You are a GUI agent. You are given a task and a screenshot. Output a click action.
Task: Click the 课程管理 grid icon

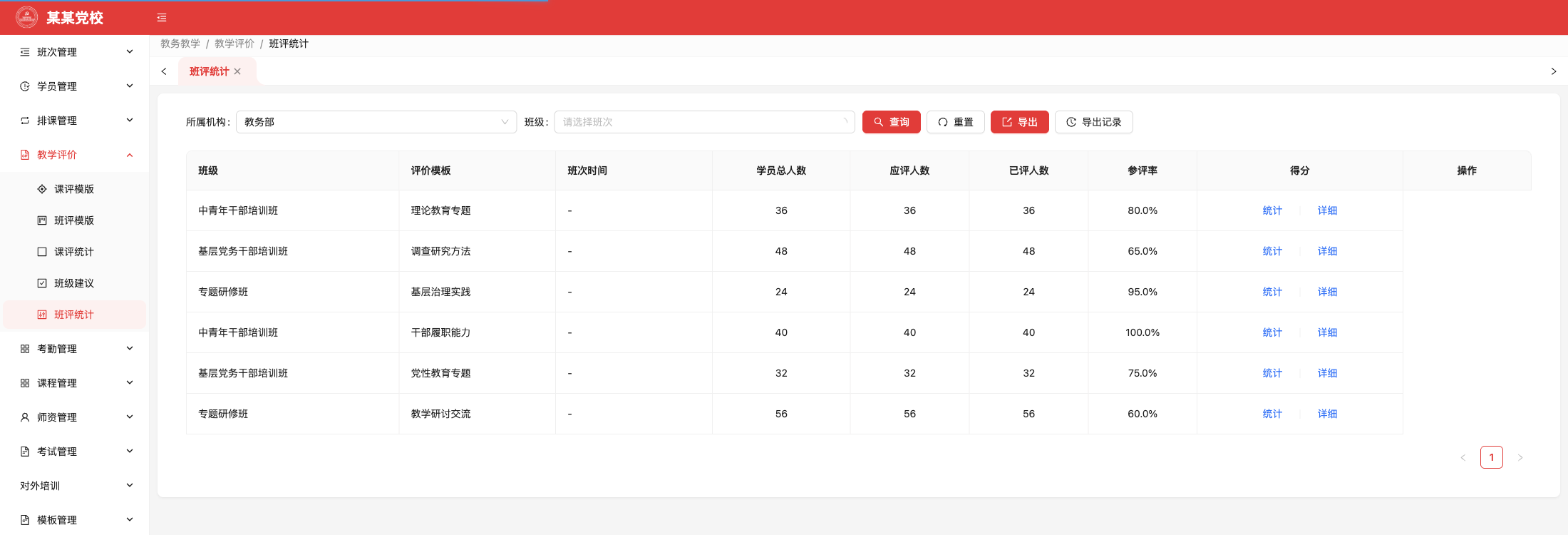[25, 383]
